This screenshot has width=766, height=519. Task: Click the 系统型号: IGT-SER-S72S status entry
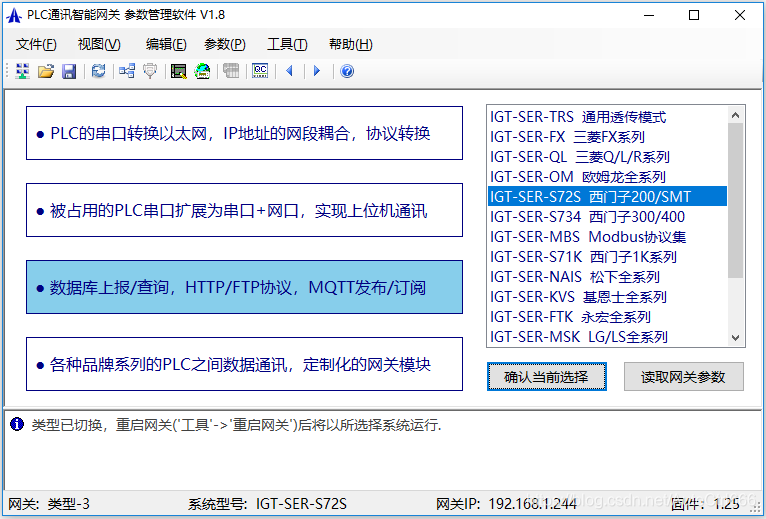point(267,503)
